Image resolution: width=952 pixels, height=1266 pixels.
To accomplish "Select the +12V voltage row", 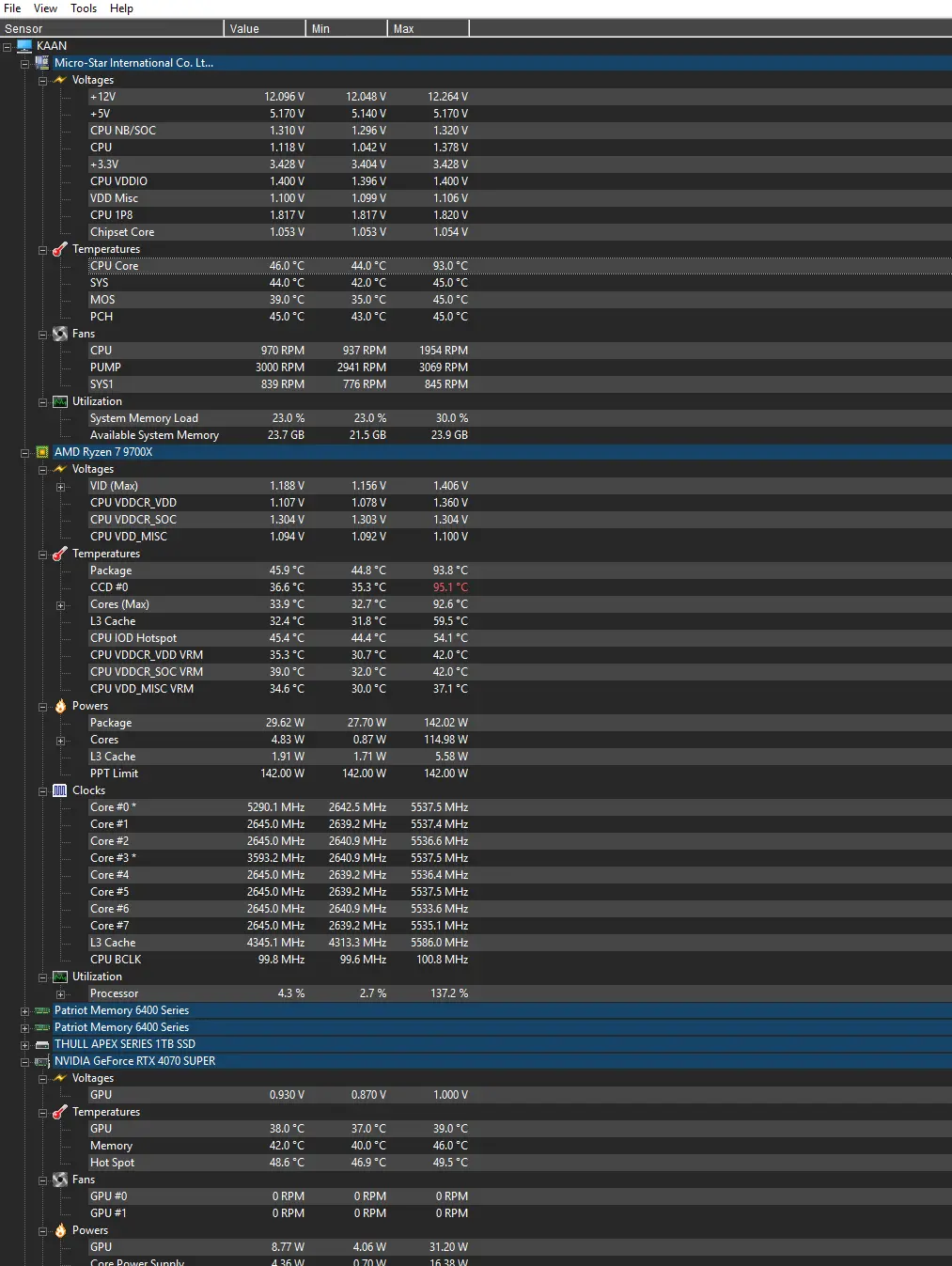I will [x=520, y=97].
